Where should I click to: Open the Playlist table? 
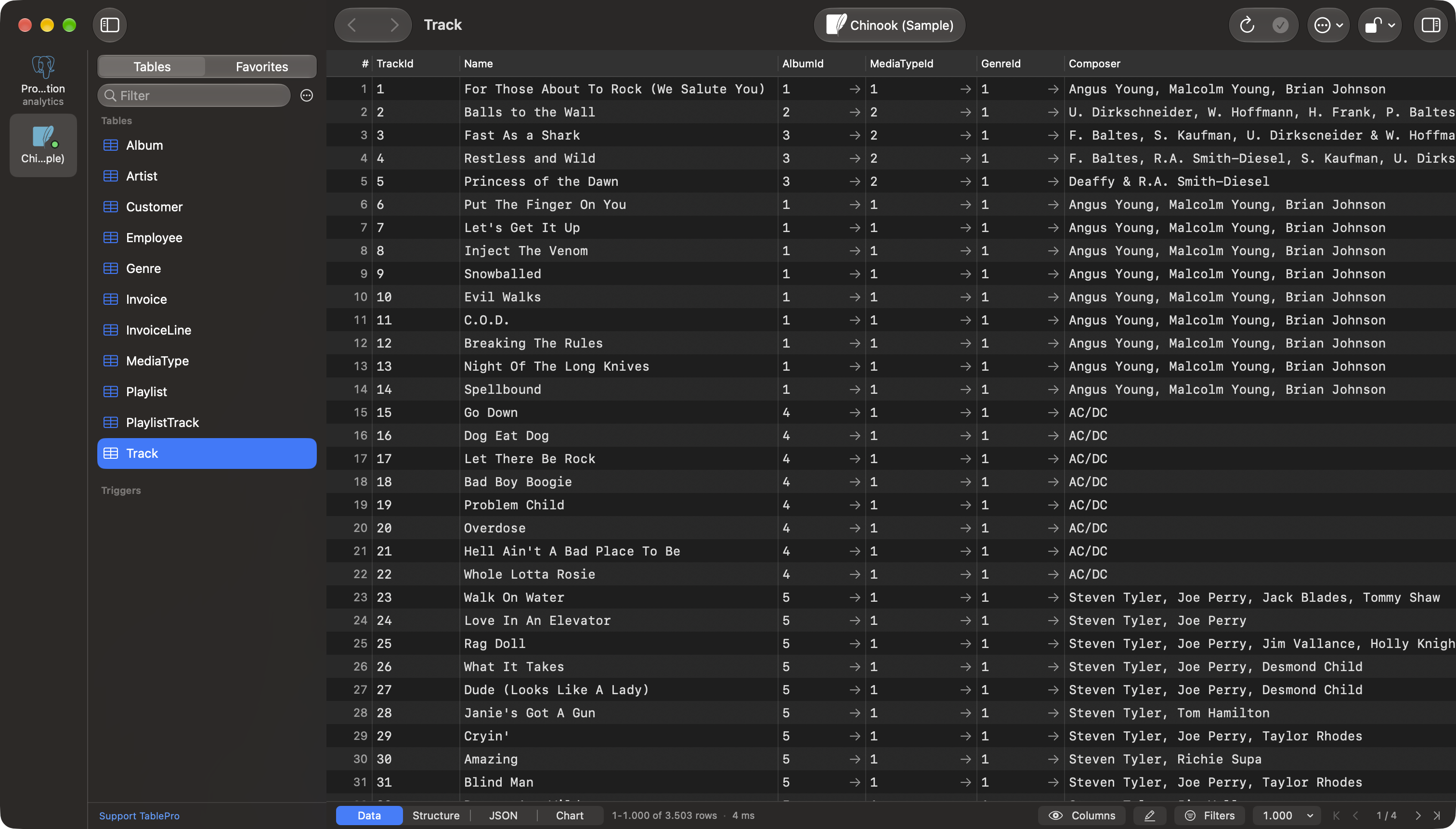pos(207,391)
